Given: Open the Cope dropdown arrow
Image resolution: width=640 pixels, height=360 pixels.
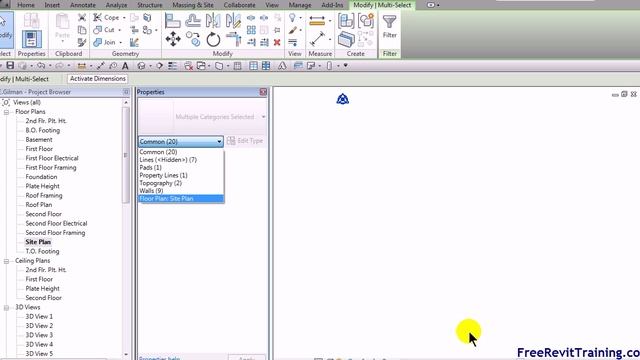Looking at the screenshot, I should click(124, 18).
